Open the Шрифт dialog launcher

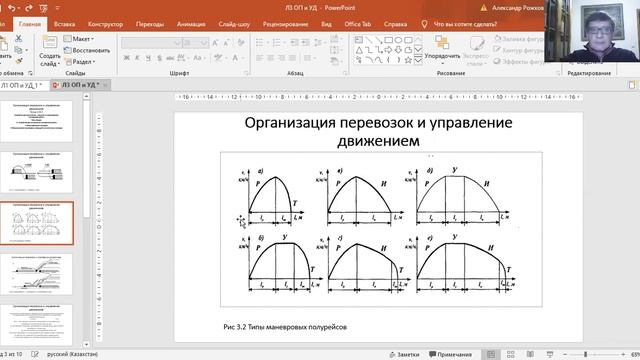coord(246,73)
